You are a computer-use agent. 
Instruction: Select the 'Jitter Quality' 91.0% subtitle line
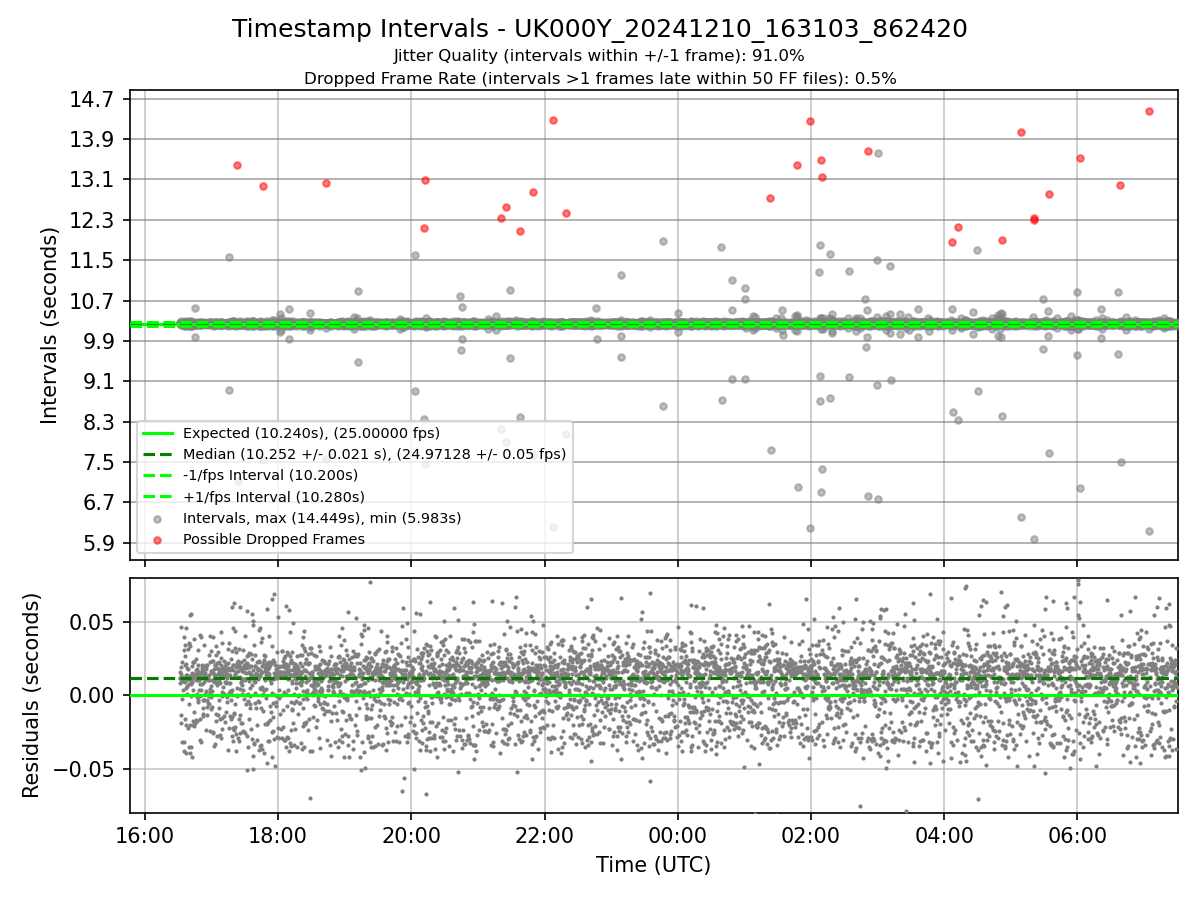click(599, 56)
